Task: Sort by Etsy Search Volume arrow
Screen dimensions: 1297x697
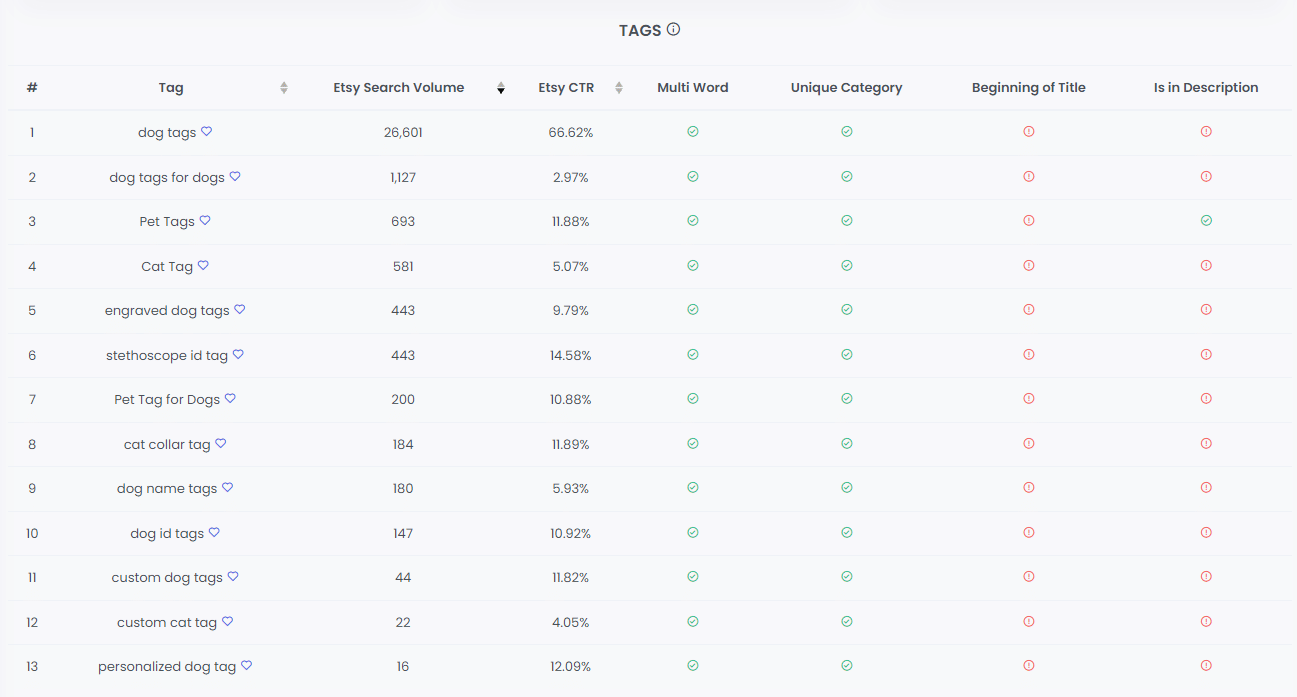Action: (501, 88)
